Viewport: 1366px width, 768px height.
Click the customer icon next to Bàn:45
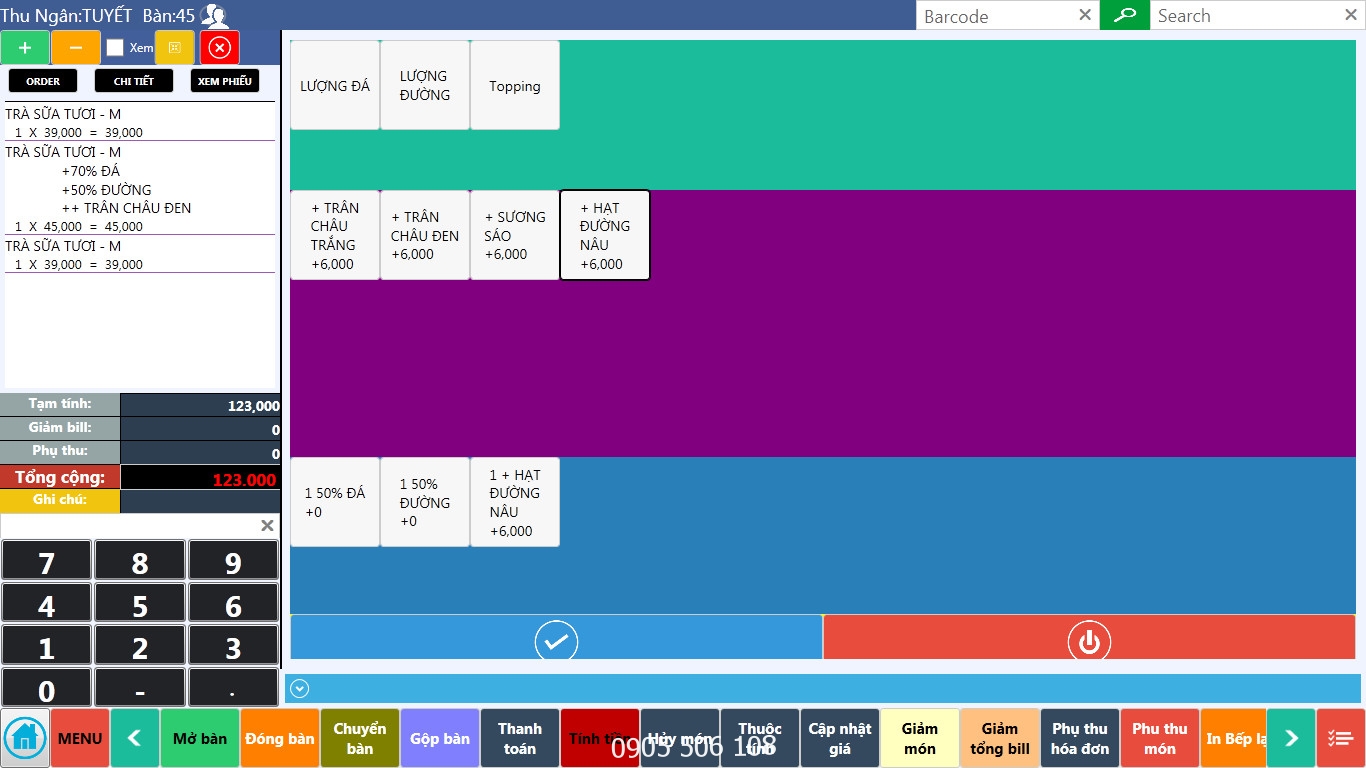[x=214, y=15]
